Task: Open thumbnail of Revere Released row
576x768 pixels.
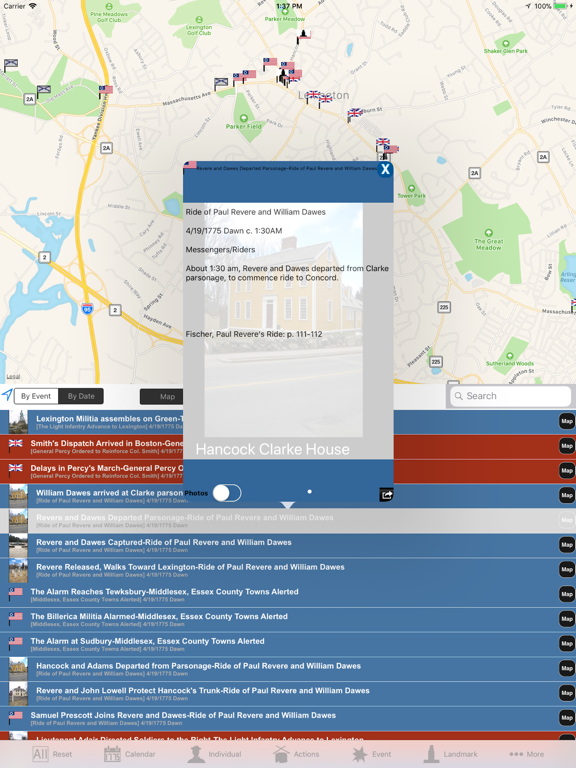Action: click(19, 570)
